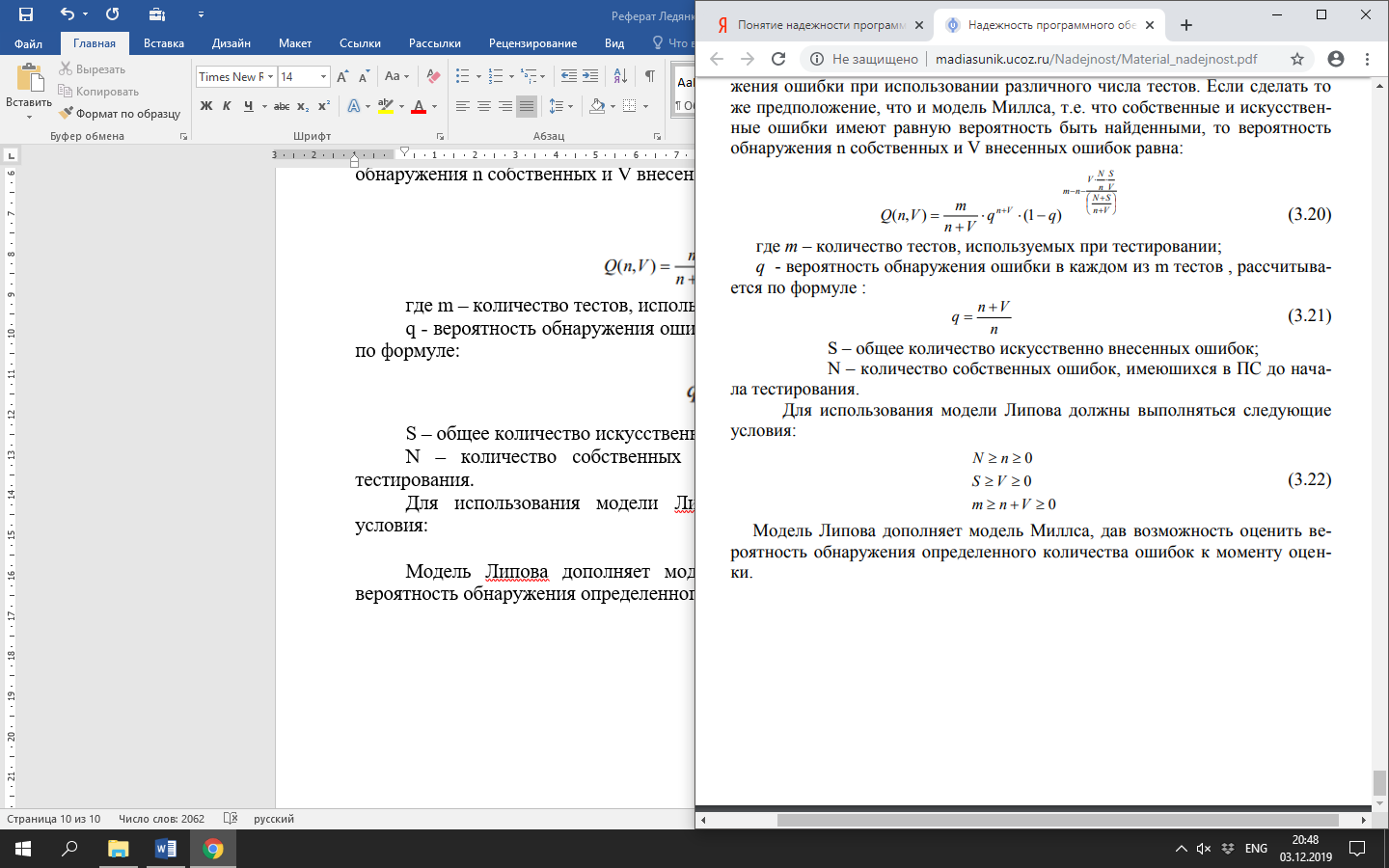Open Шрифт dialog launcher
The height and width of the screenshot is (868, 1389).
click(440, 137)
